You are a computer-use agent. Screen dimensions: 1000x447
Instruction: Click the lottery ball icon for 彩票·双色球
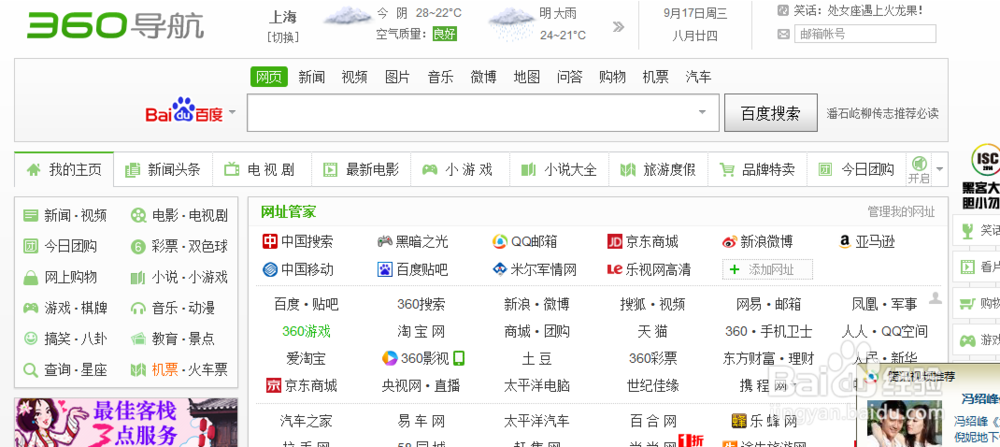pos(138,246)
